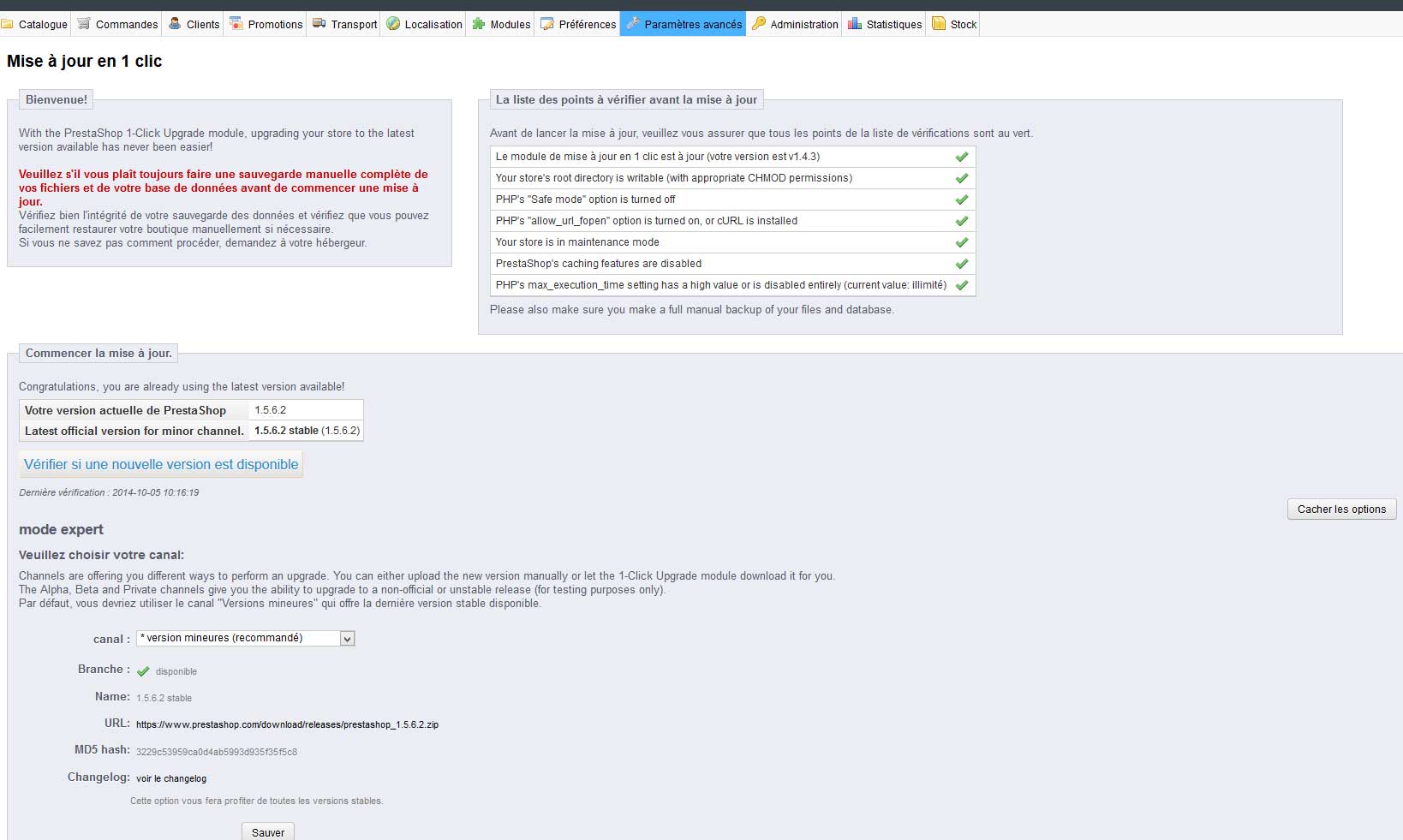Click green check for caching features row

point(962,264)
